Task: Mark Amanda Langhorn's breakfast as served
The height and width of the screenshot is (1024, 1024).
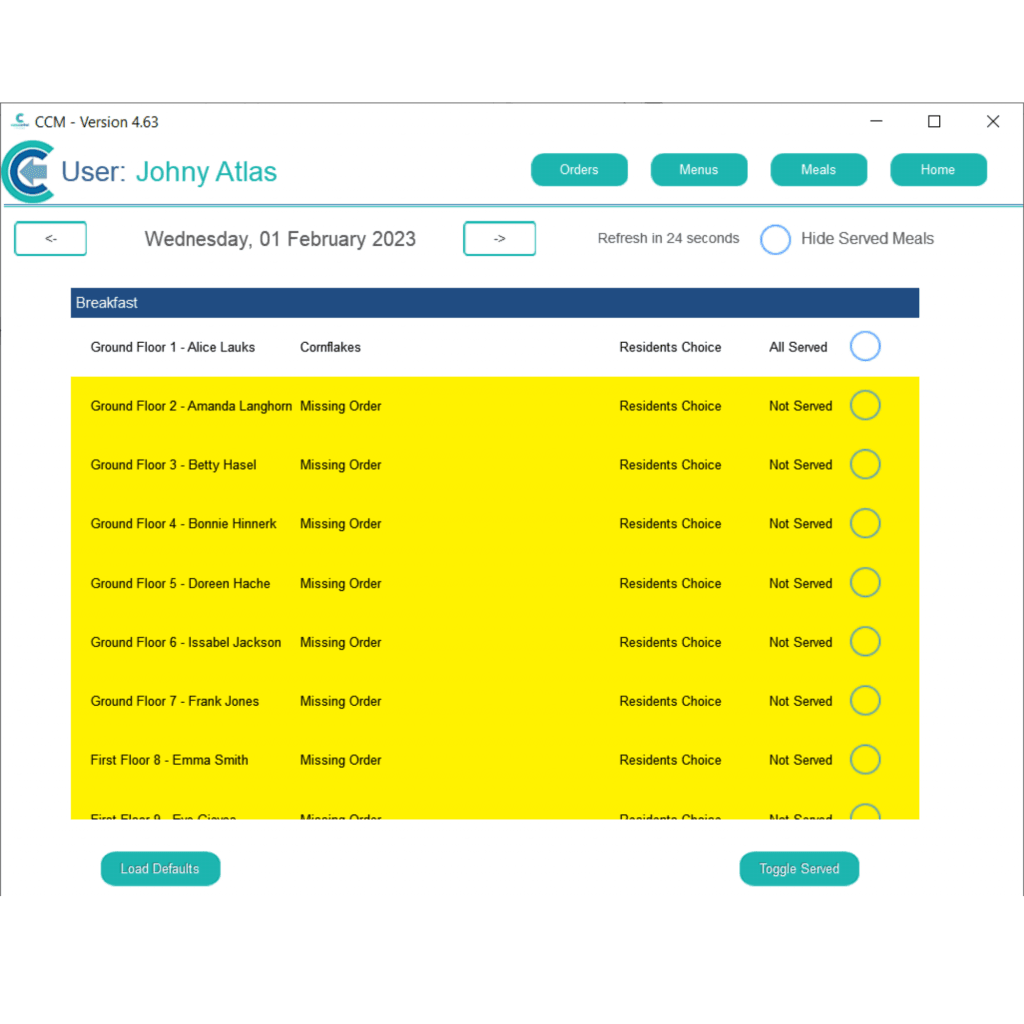Action: pos(865,406)
